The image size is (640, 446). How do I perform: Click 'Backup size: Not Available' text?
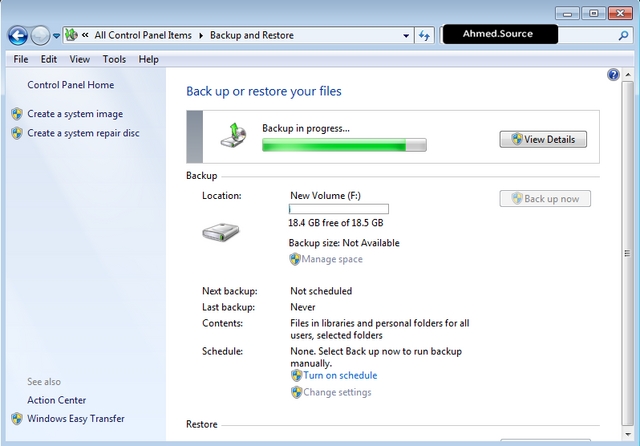(344, 243)
